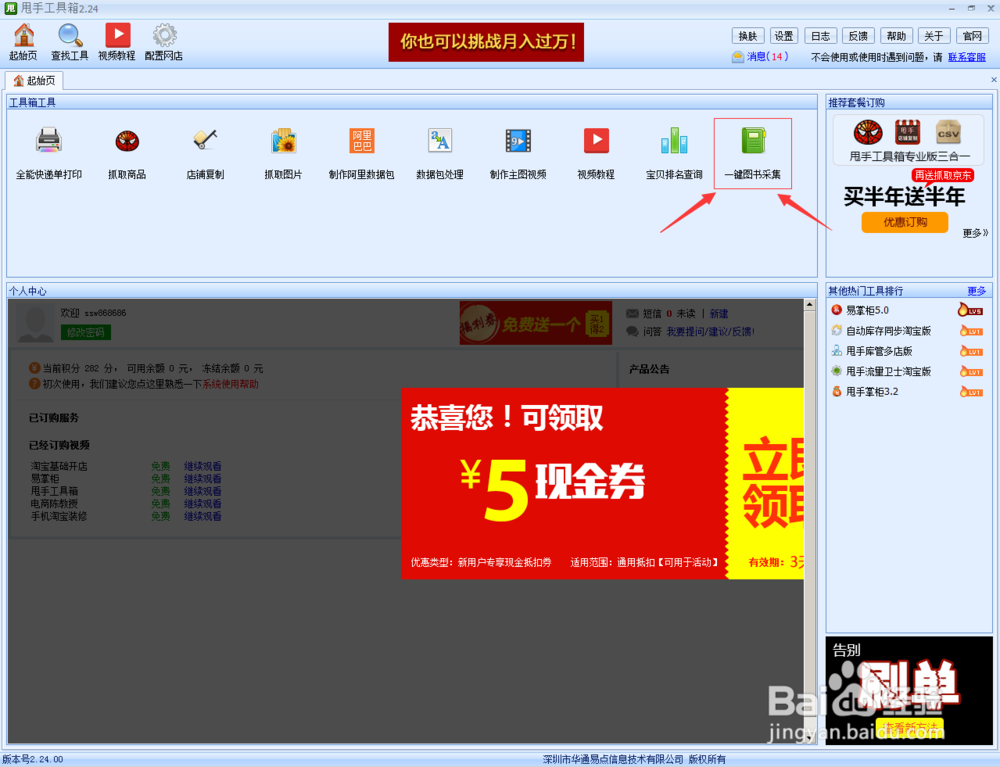Click the 易掌柜5.0 ranking entry

[867, 310]
